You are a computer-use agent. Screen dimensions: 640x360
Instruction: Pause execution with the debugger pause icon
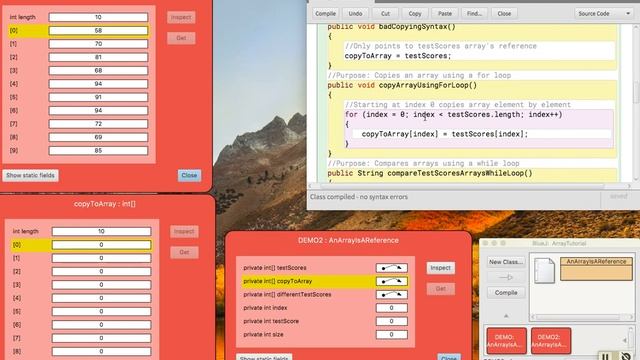[606, 356]
